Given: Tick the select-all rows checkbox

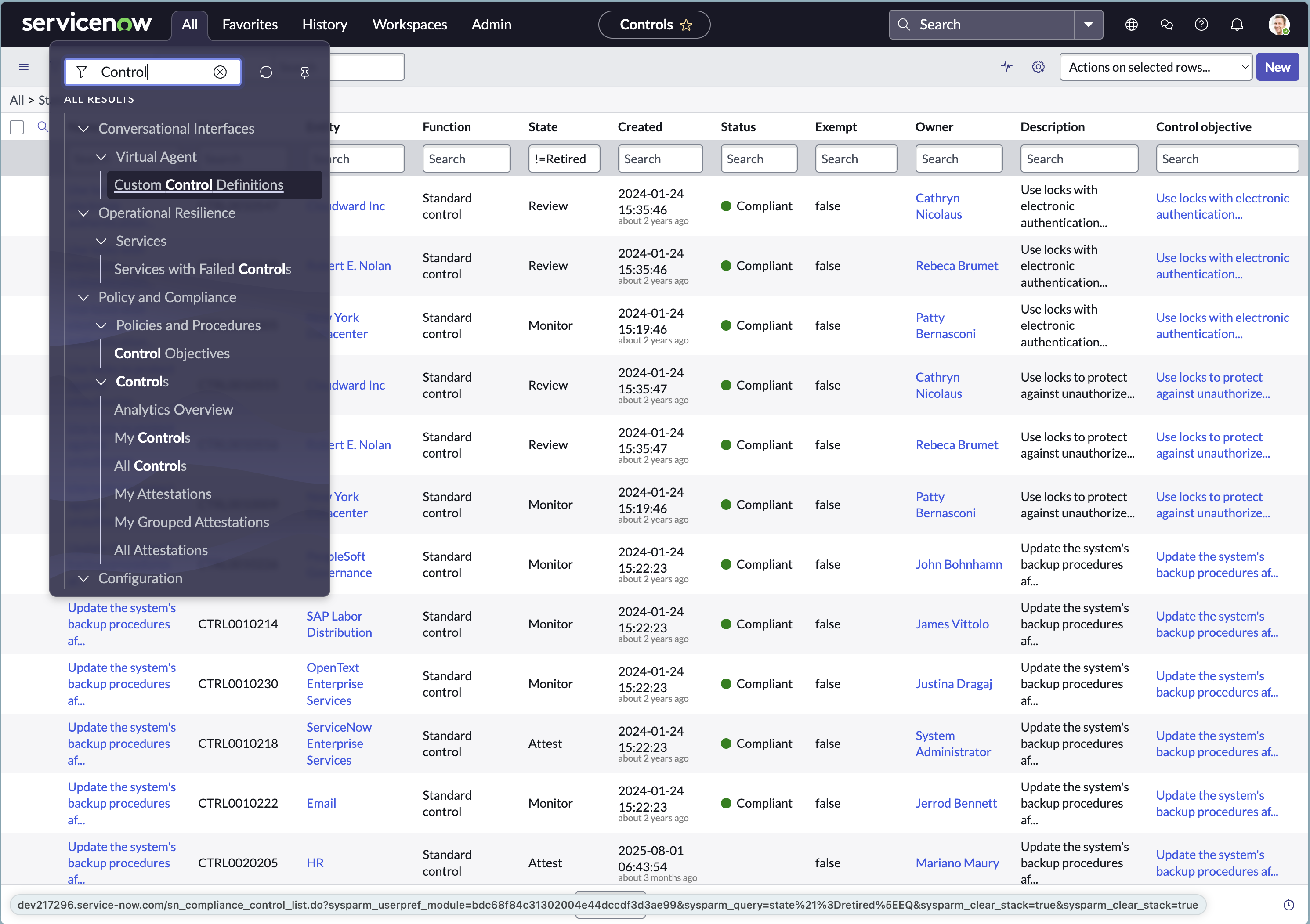Looking at the screenshot, I should 17,127.
